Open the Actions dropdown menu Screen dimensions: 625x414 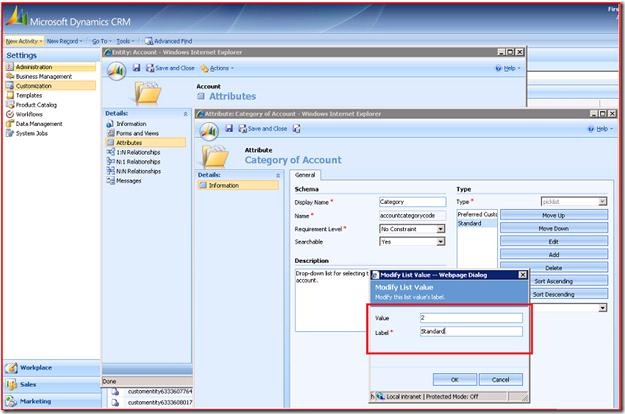[218, 68]
